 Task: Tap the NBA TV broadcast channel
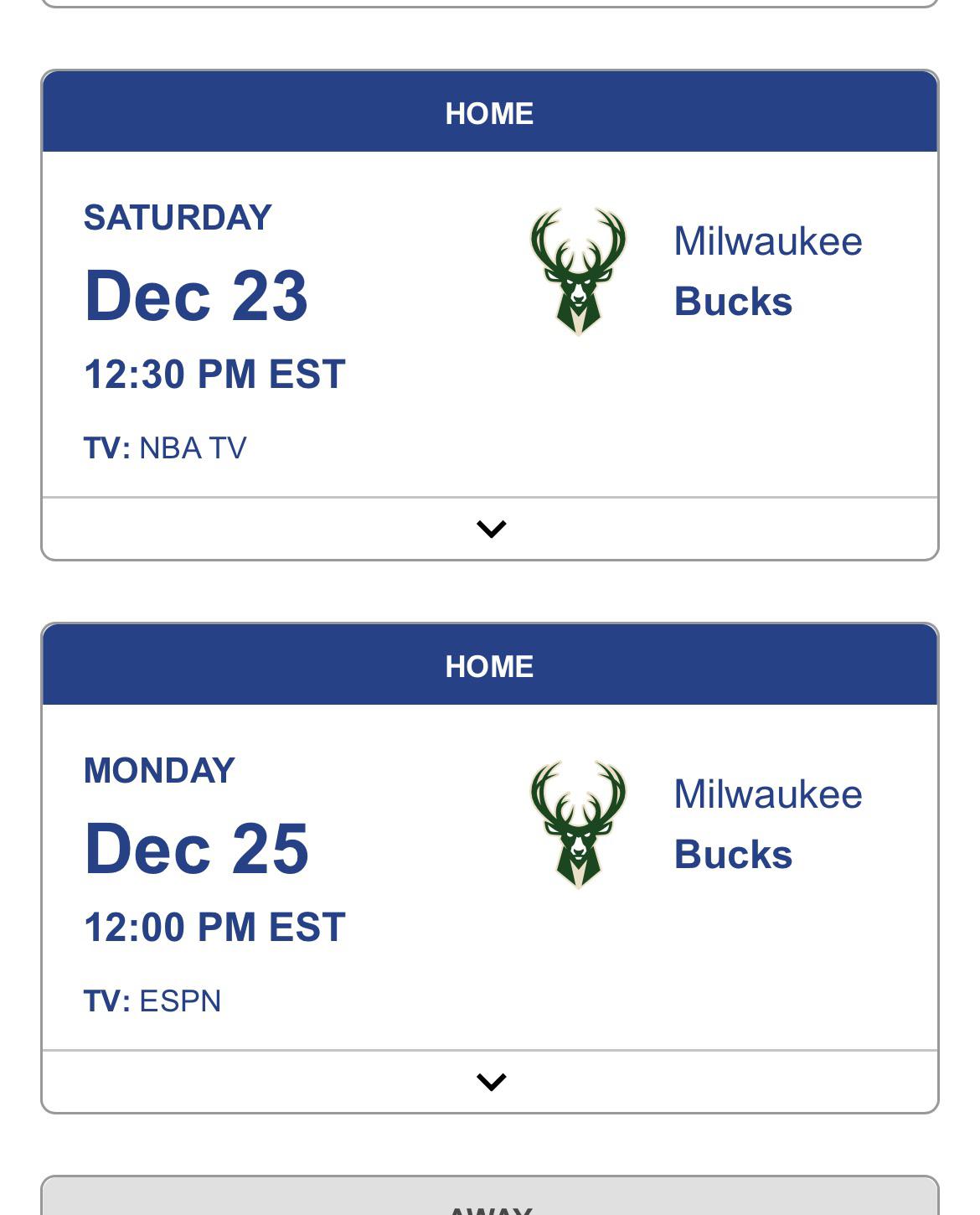(193, 448)
